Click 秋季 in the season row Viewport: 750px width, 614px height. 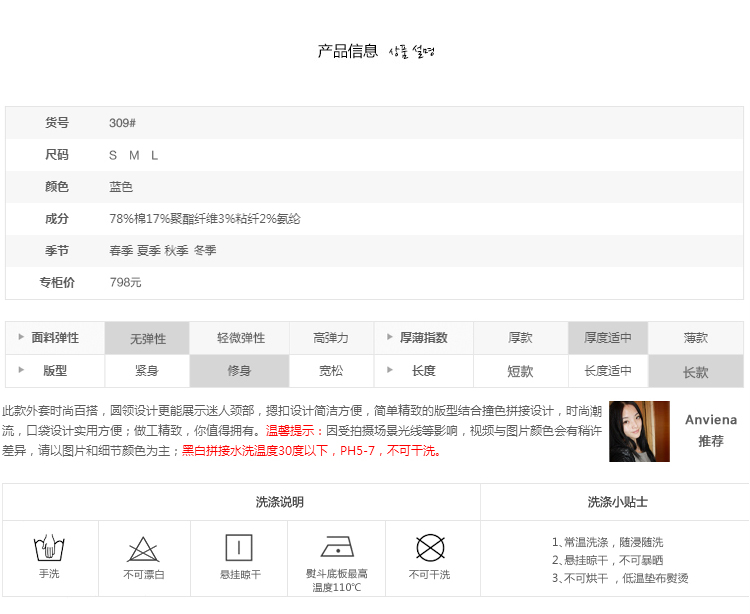click(x=176, y=250)
